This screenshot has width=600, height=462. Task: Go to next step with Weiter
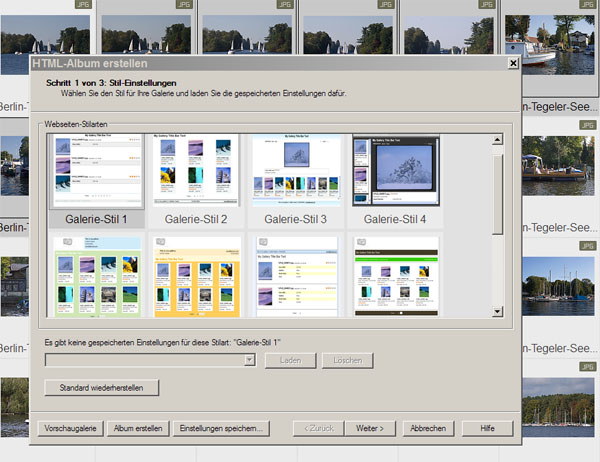pyautogui.click(x=370, y=428)
